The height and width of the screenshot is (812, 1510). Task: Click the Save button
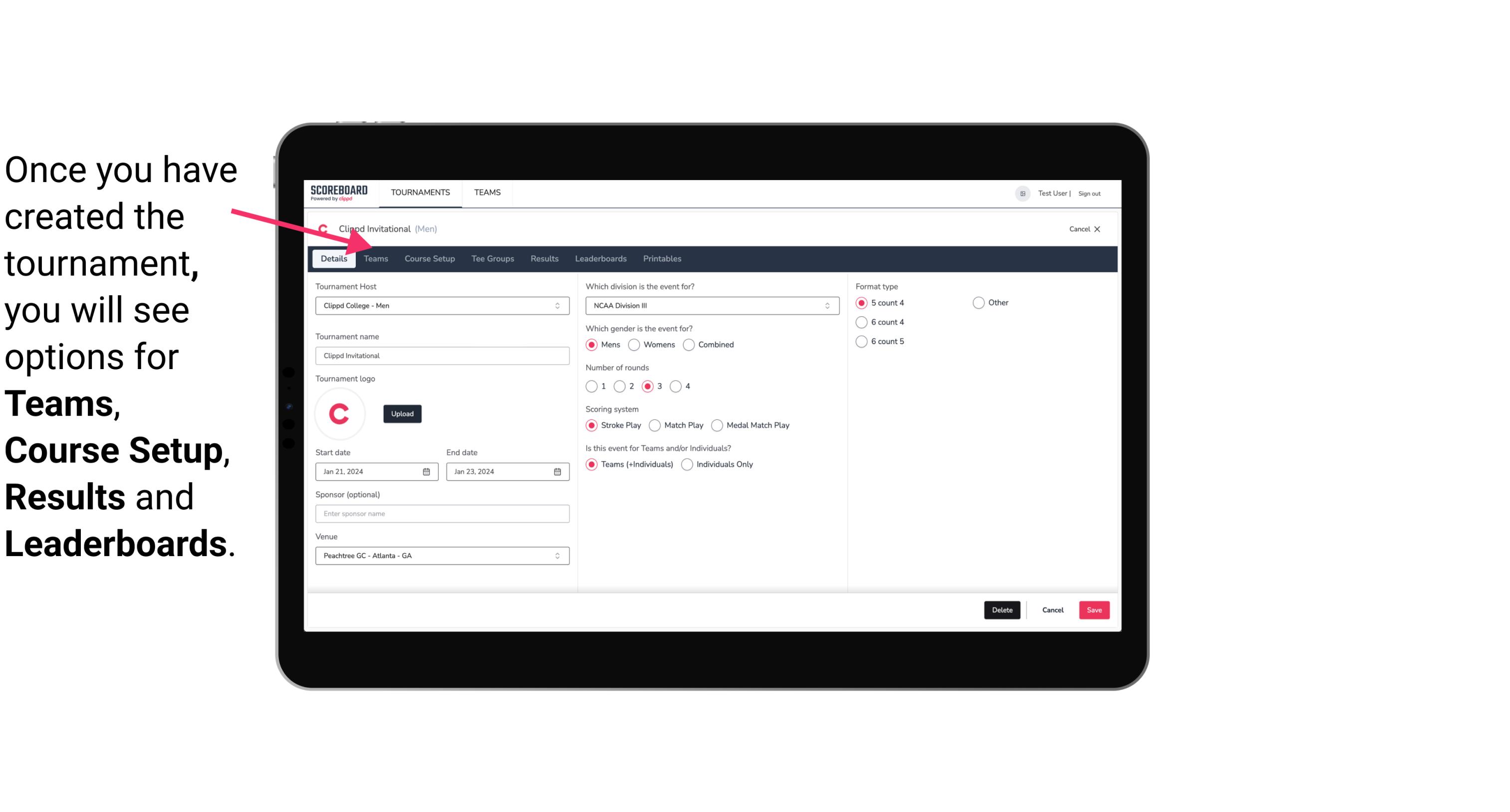[1093, 610]
